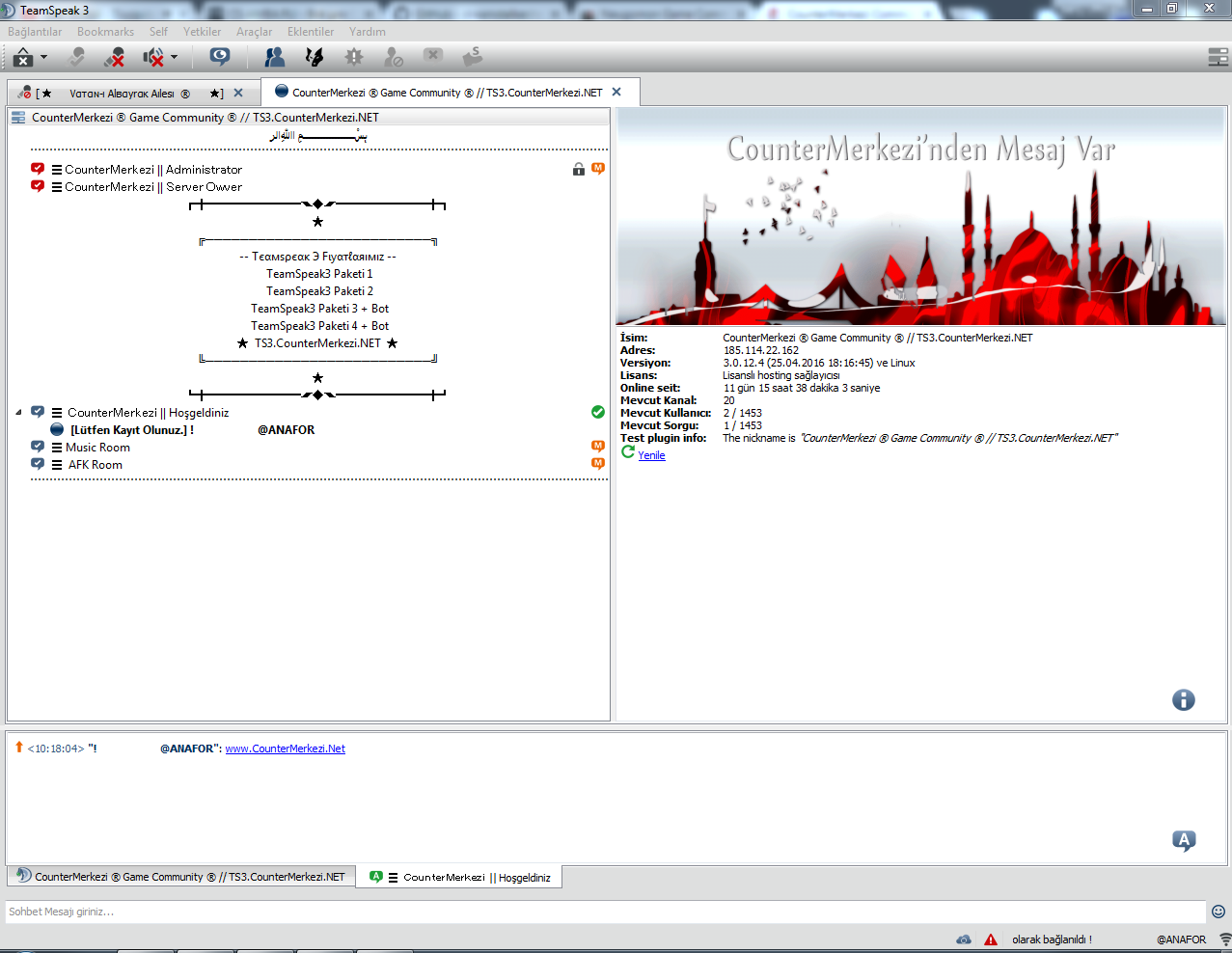Open the Eklentiler menu

(311, 32)
